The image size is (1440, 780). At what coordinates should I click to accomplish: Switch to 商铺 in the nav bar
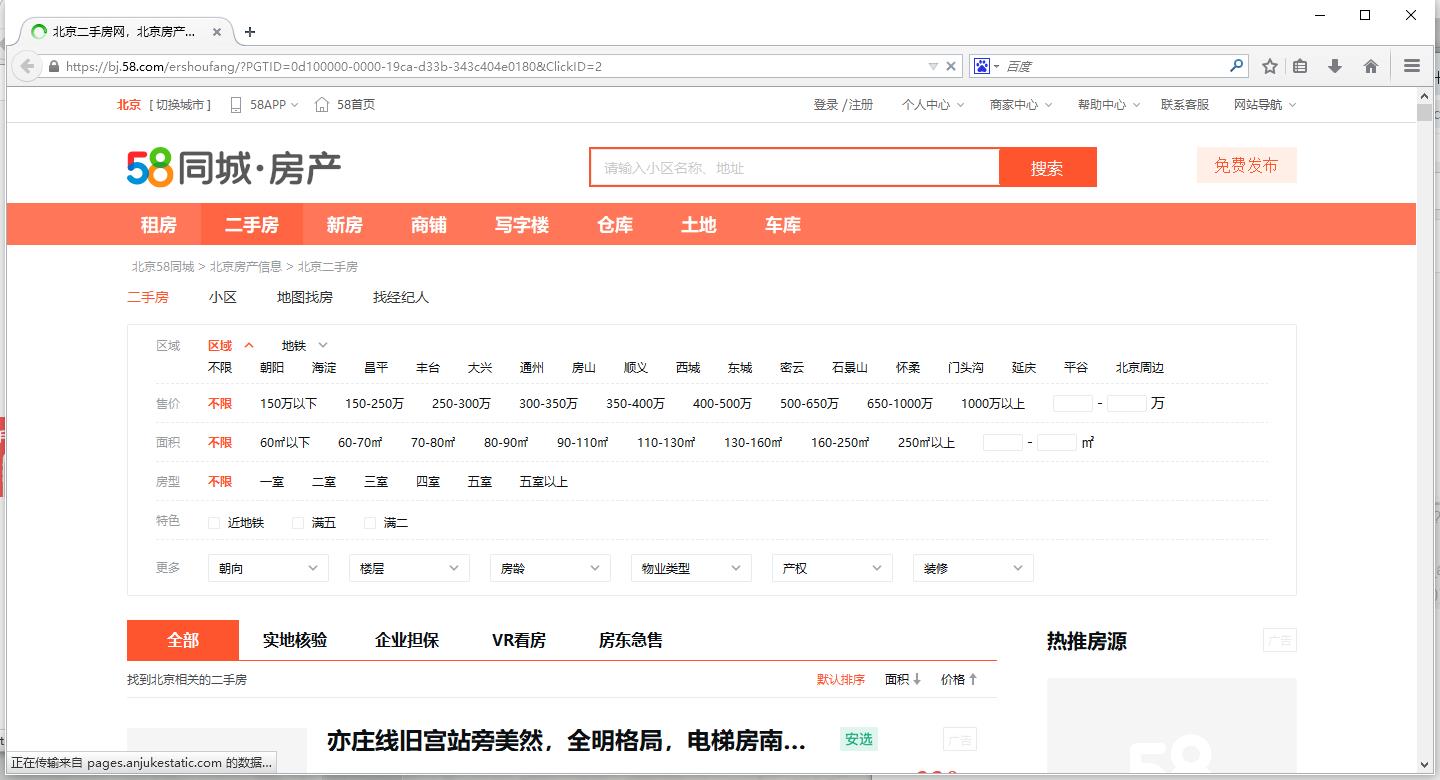point(428,225)
